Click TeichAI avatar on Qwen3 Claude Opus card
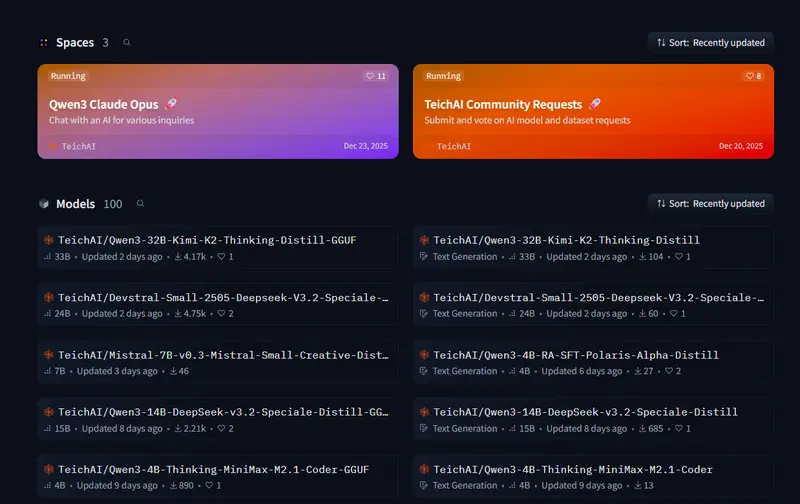This screenshot has width=800, height=504. tap(53, 146)
